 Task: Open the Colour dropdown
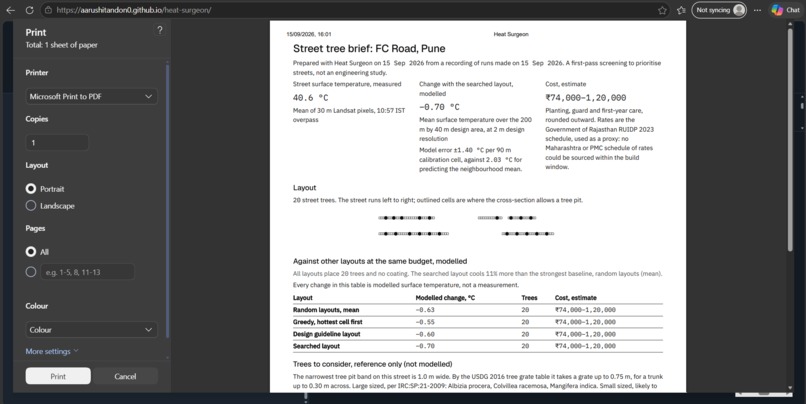point(91,329)
